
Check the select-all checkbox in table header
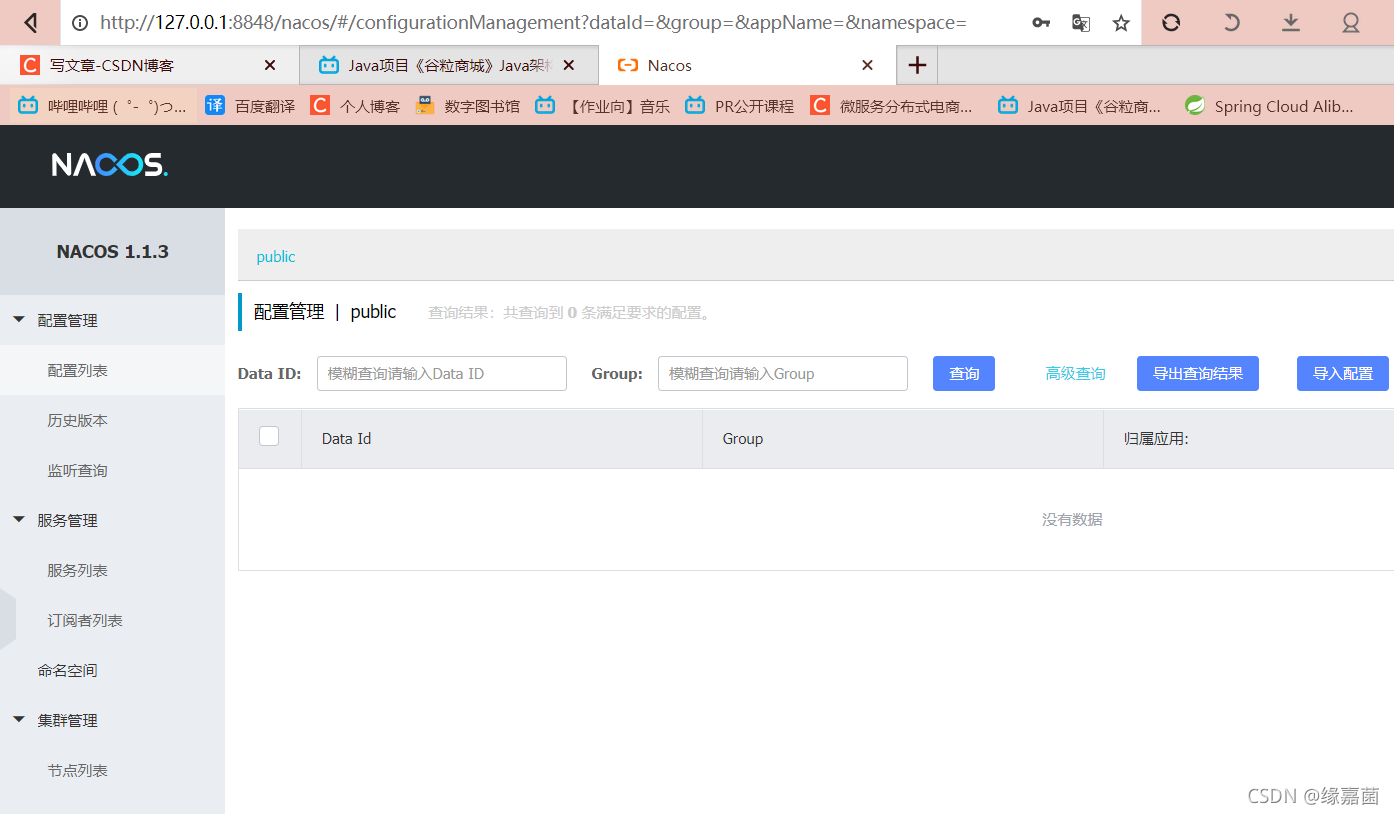268,436
